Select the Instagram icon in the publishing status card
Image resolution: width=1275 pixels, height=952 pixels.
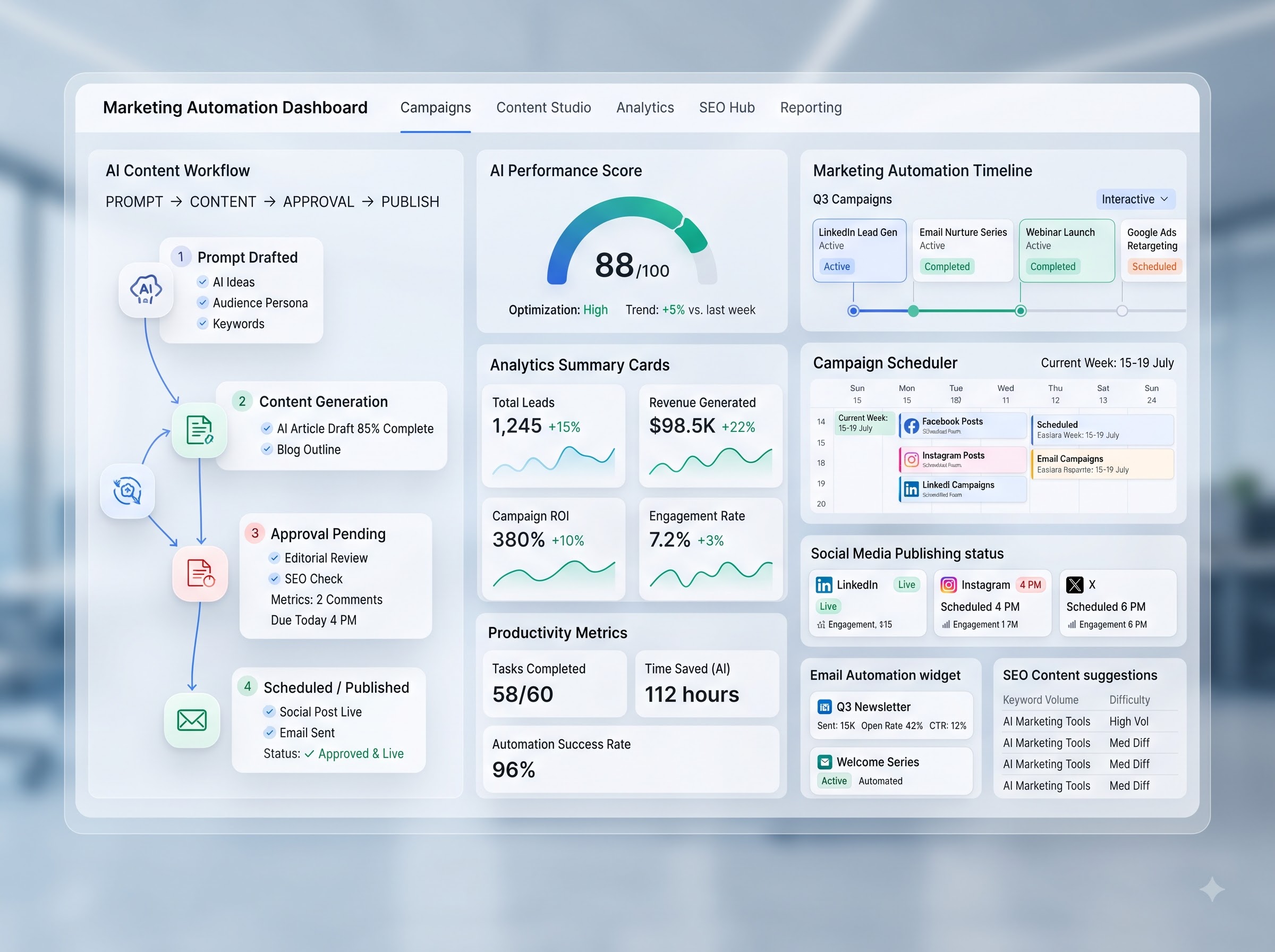pyautogui.click(x=948, y=585)
